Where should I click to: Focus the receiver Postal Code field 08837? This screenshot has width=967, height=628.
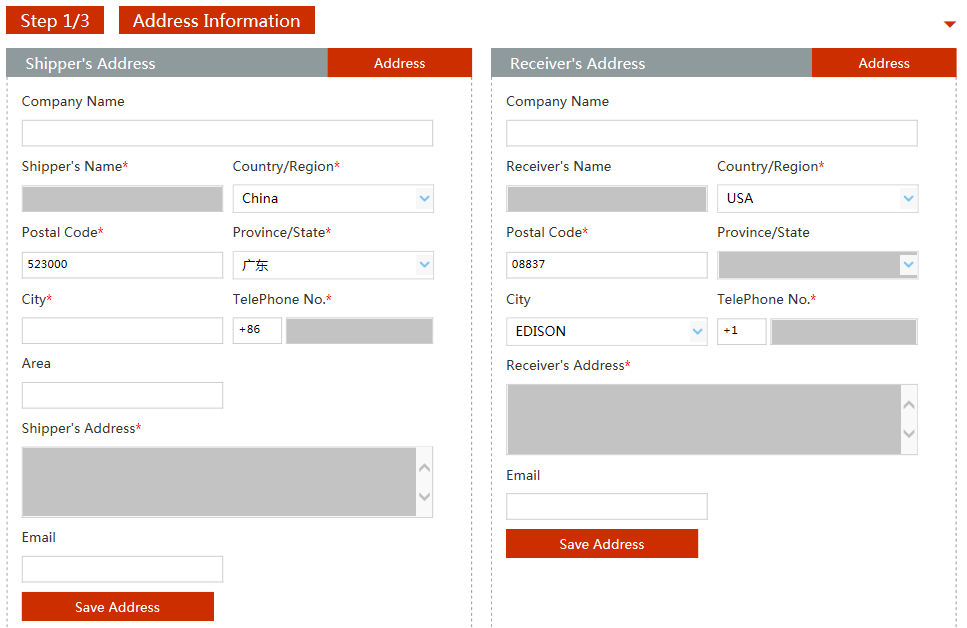tap(606, 265)
